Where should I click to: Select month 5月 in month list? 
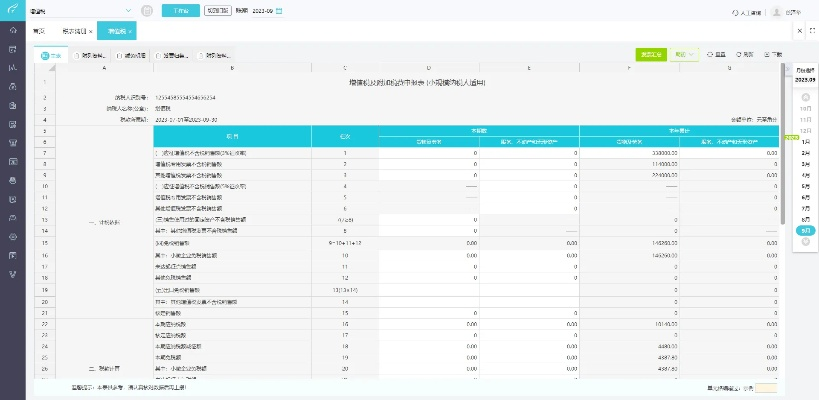tap(805, 186)
